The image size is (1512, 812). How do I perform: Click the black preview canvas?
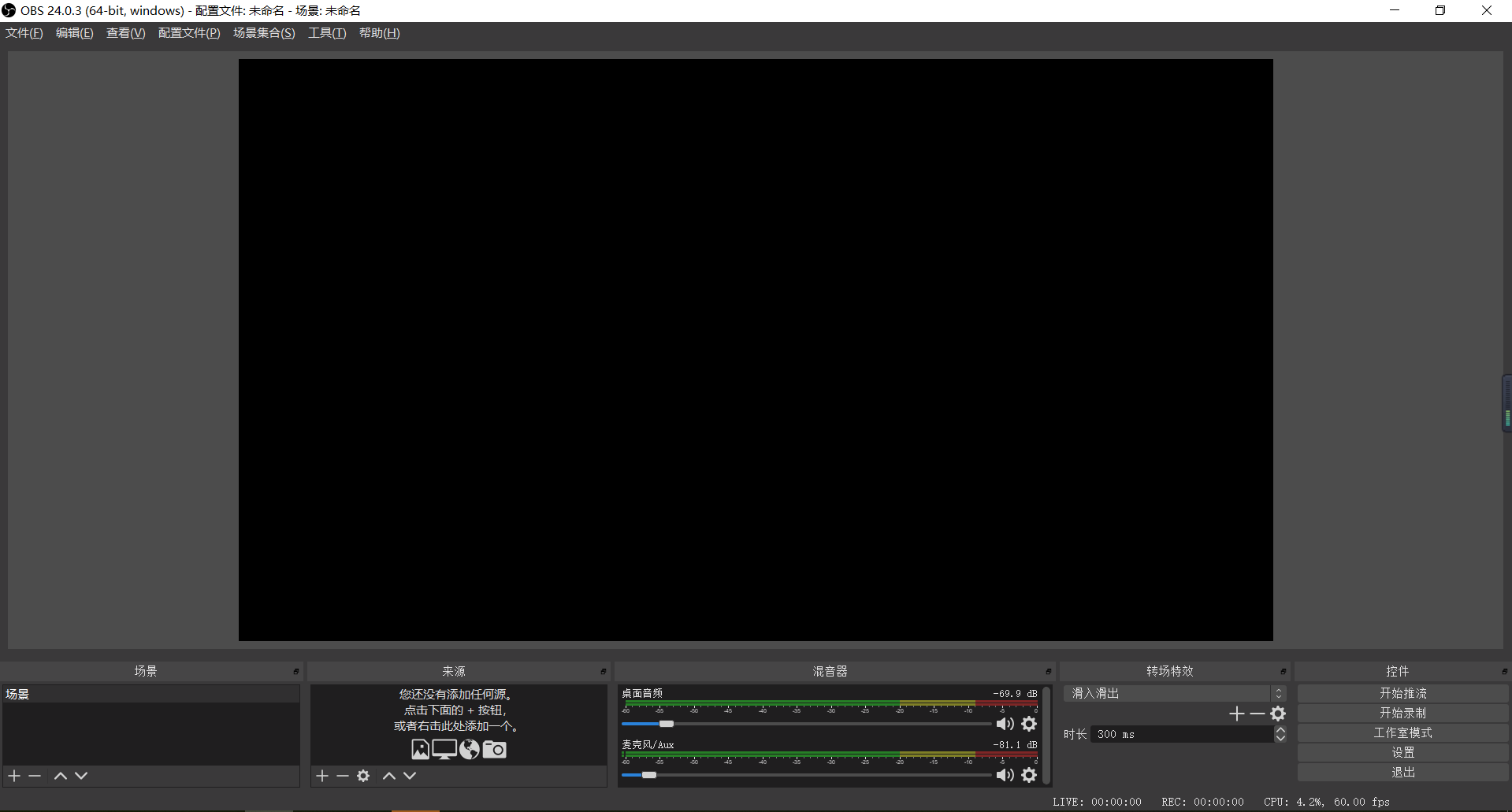point(756,350)
